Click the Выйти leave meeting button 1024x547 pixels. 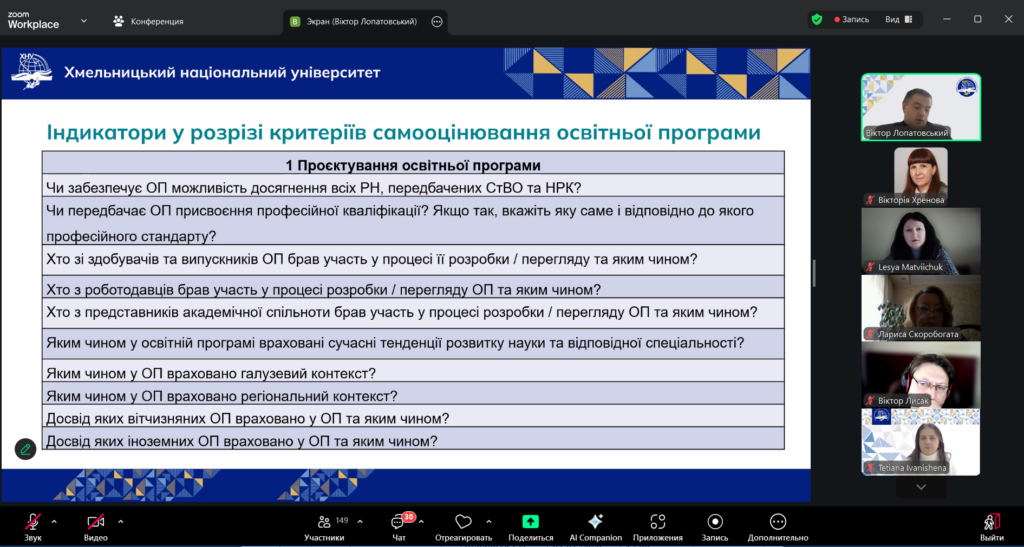pyautogui.click(x=991, y=527)
